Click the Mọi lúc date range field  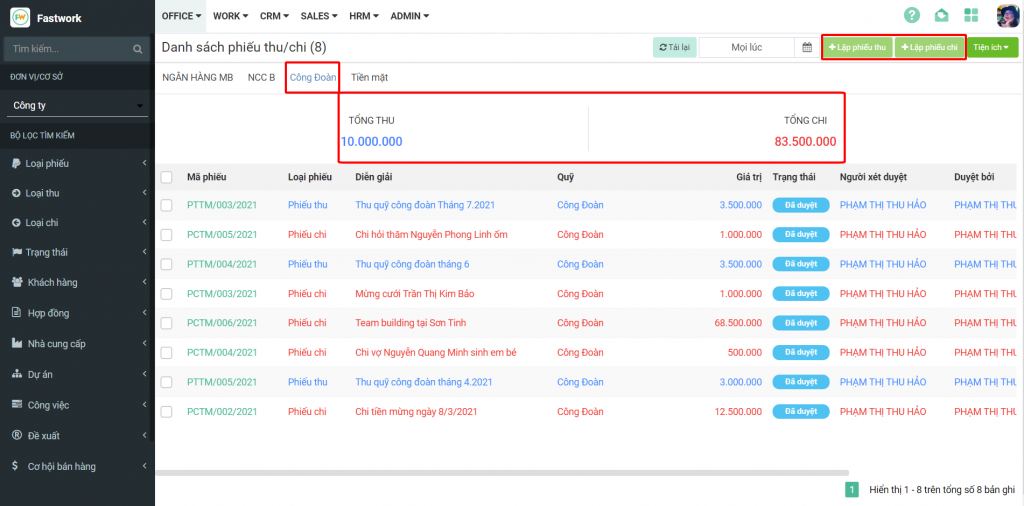[x=746, y=47]
